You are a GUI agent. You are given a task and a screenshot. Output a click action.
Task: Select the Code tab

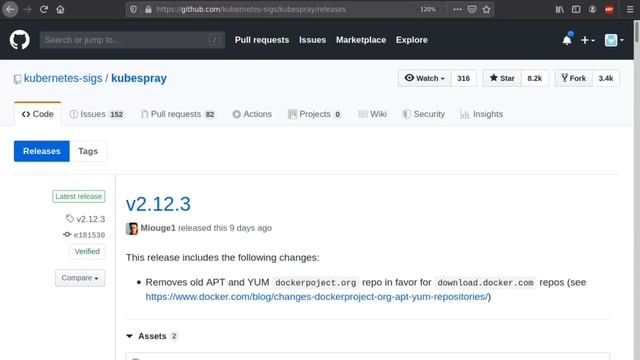point(38,114)
